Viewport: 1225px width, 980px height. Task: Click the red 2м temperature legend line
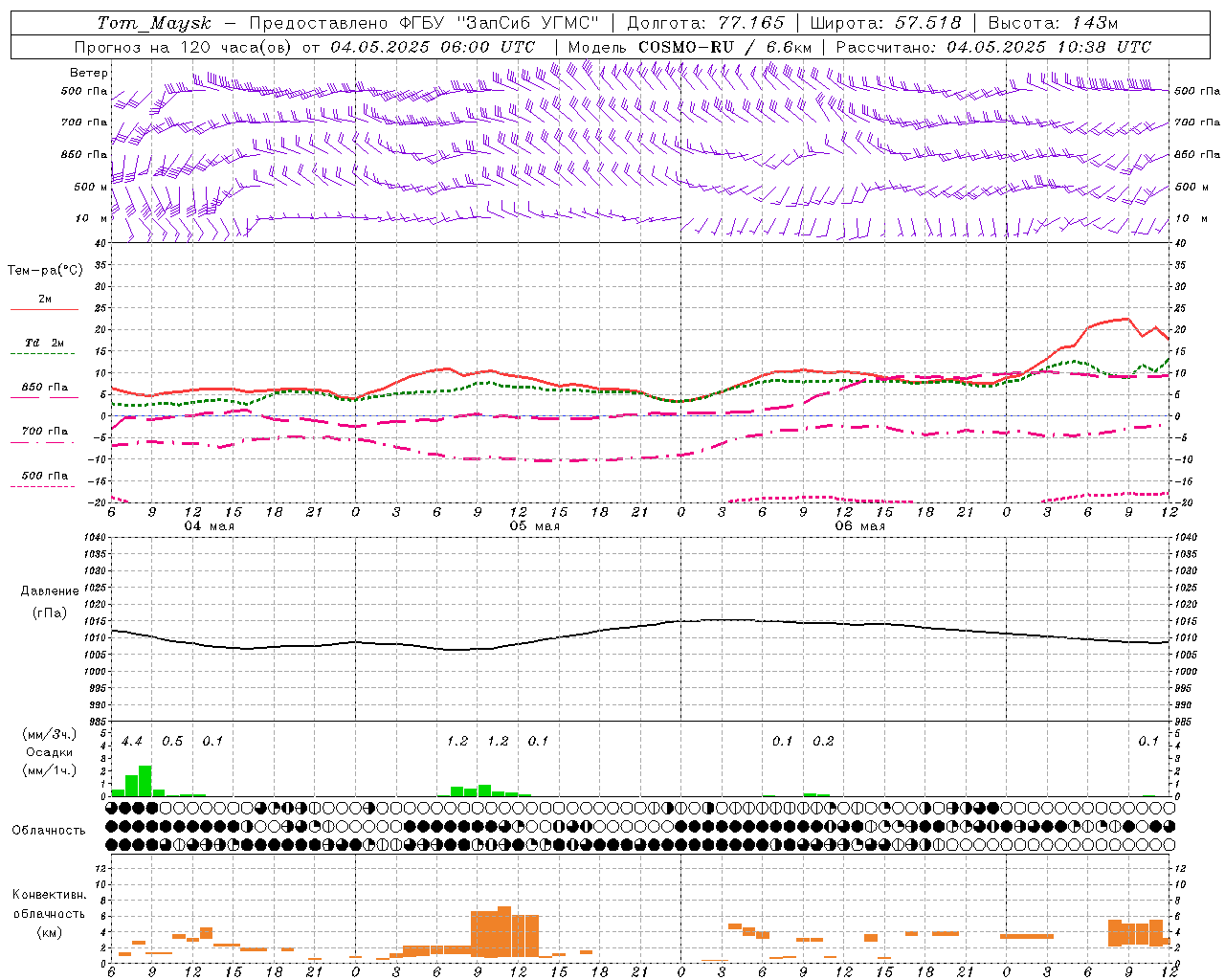click(x=44, y=309)
